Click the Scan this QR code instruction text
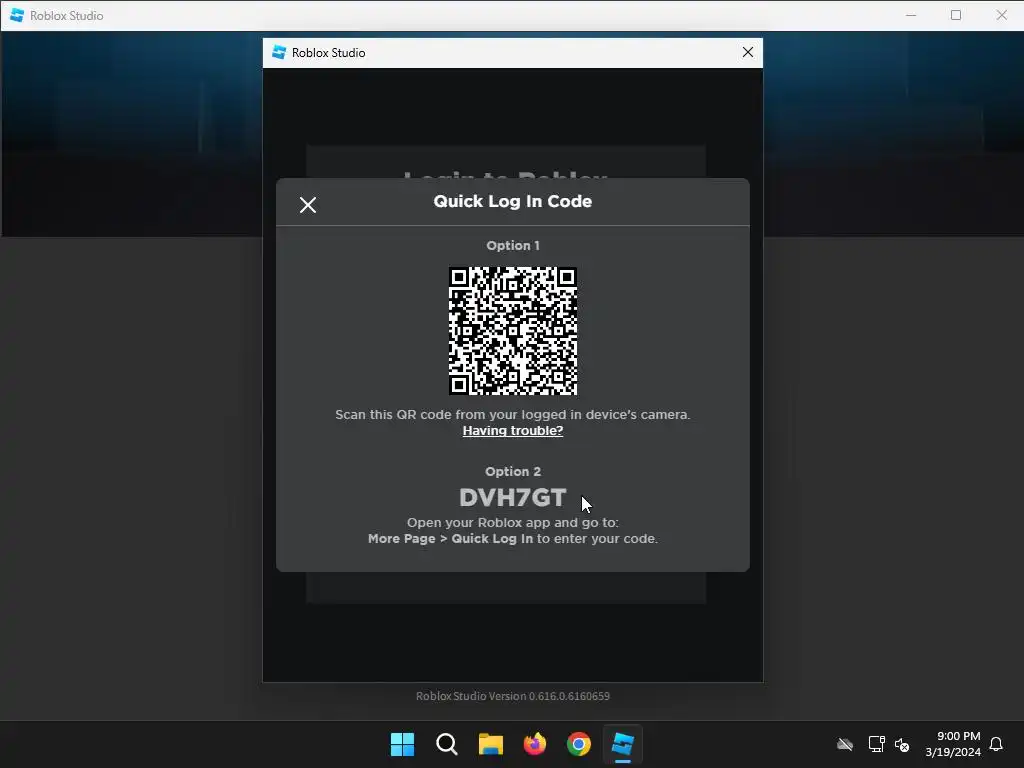Image resolution: width=1024 pixels, height=768 pixels. pos(513,415)
